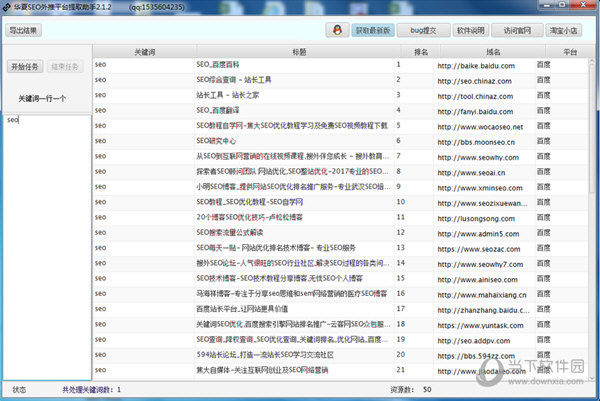The height and width of the screenshot is (401, 600).
Task: Close the window
Action: pos(583,5)
